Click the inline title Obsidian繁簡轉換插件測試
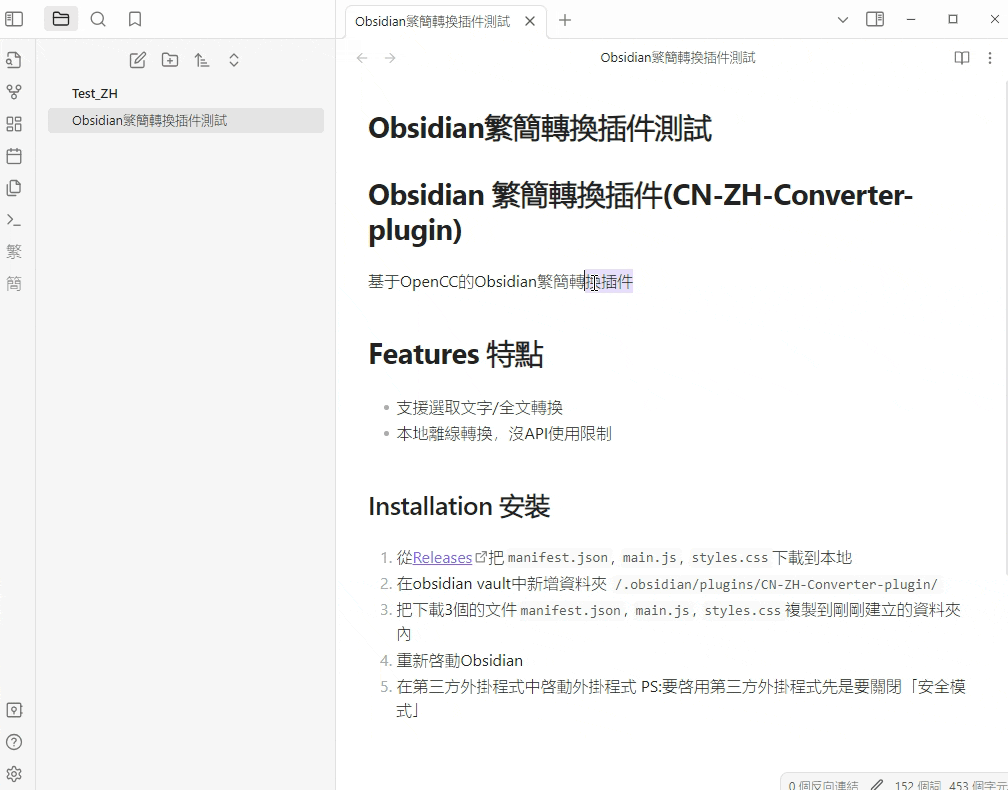The width and height of the screenshot is (1008, 790). pos(540,128)
